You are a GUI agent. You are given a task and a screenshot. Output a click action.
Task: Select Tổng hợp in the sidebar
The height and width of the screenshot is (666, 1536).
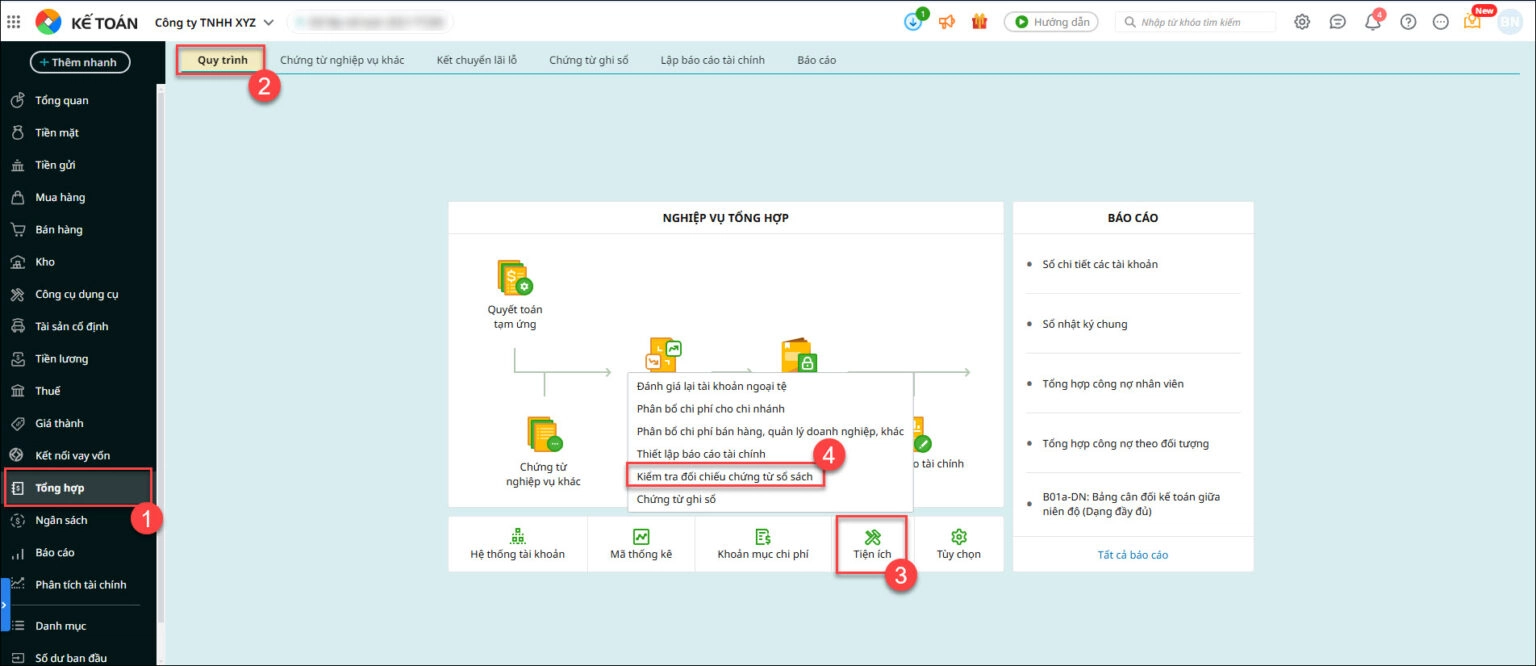click(61, 488)
